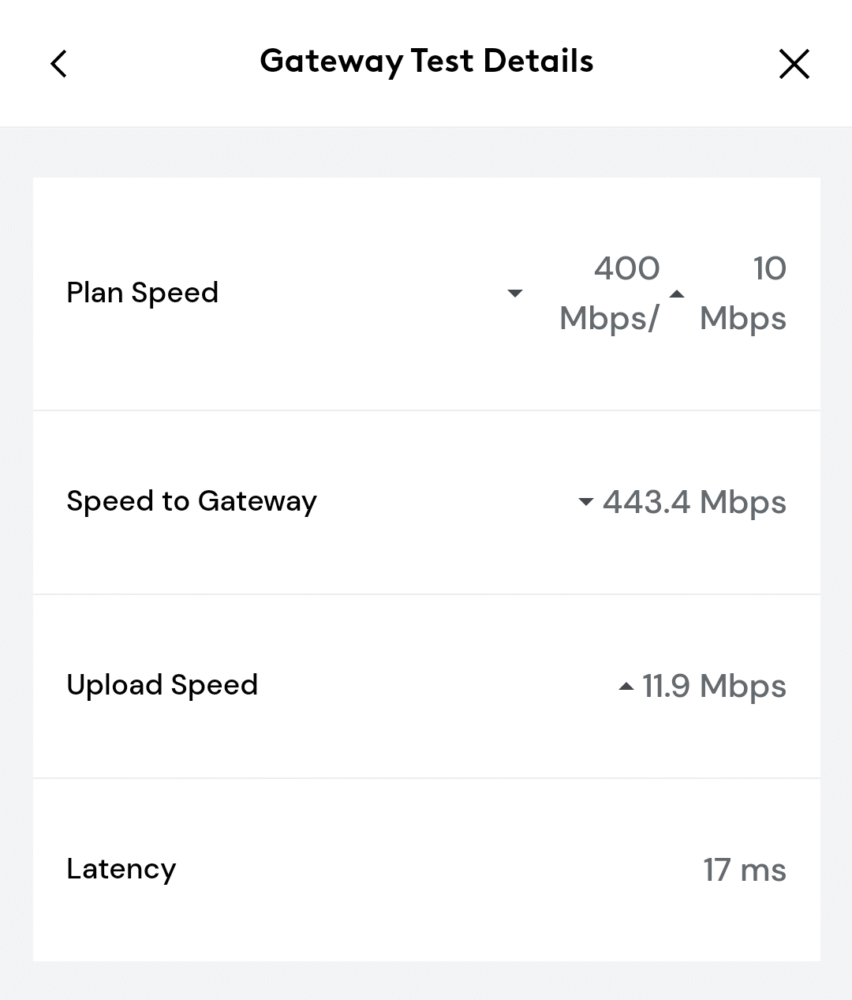Click the down arrow before 443.4 Mbps
The height and width of the screenshot is (1000, 852).
(585, 502)
